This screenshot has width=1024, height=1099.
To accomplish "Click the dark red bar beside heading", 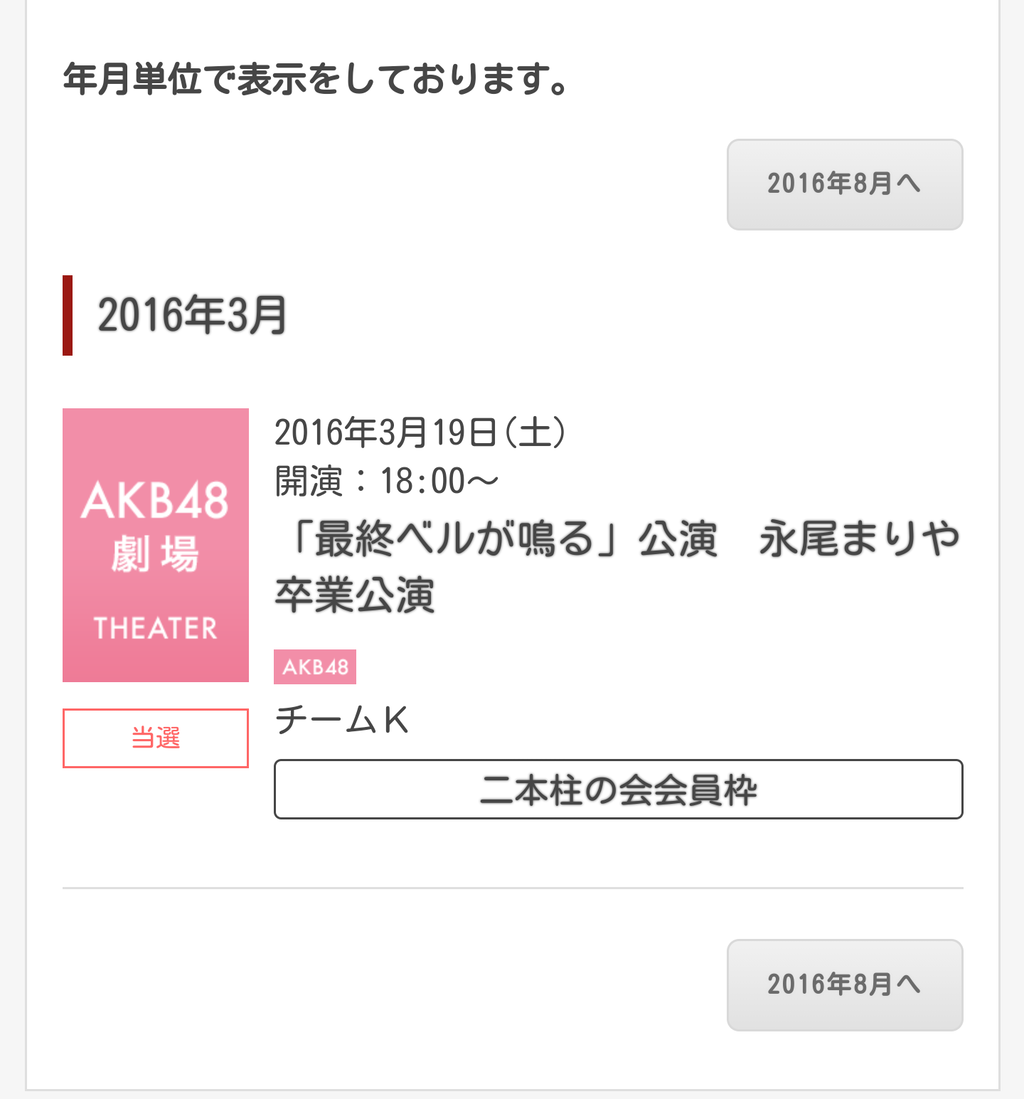I will coord(67,315).
